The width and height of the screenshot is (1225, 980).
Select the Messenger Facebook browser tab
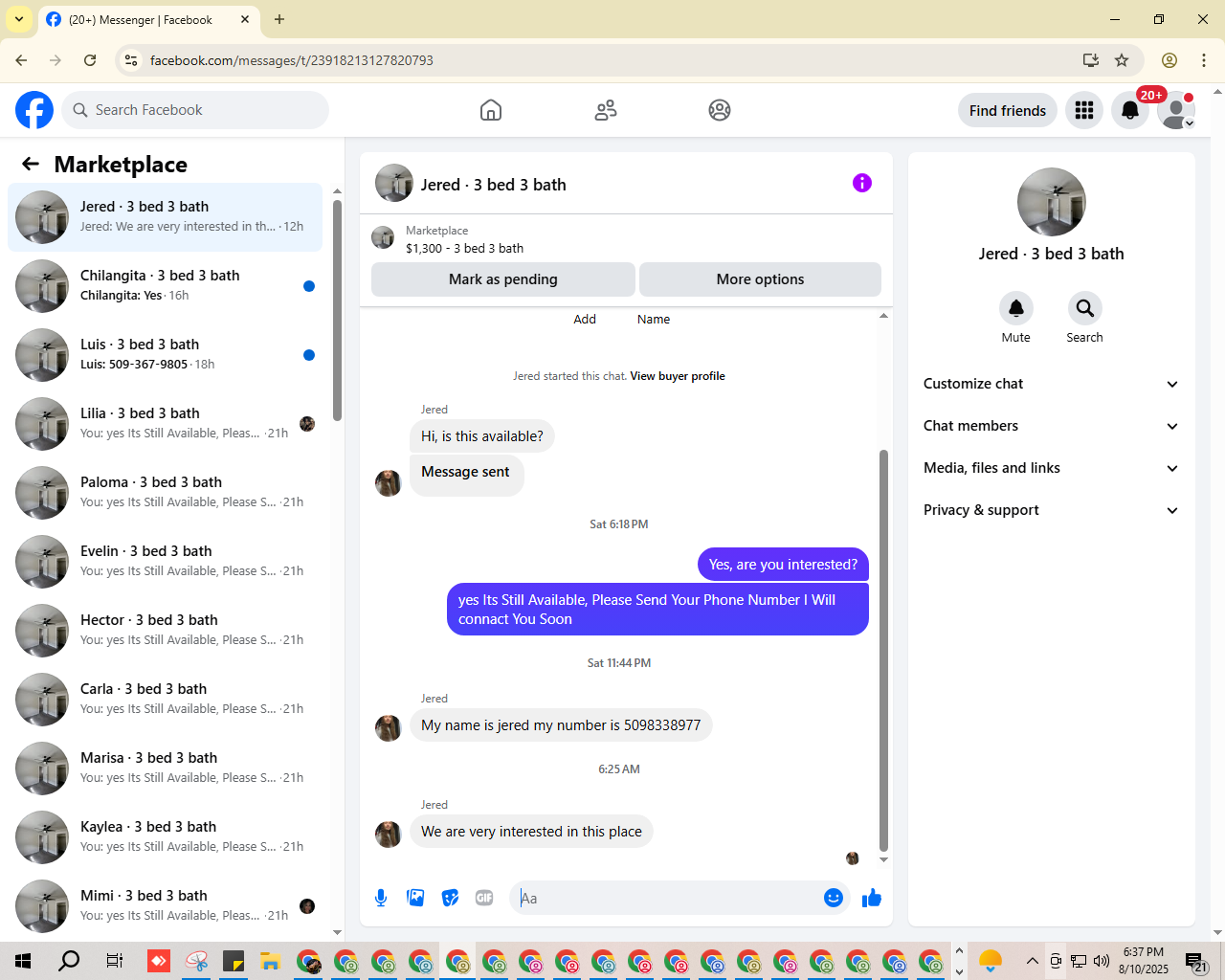(x=148, y=19)
